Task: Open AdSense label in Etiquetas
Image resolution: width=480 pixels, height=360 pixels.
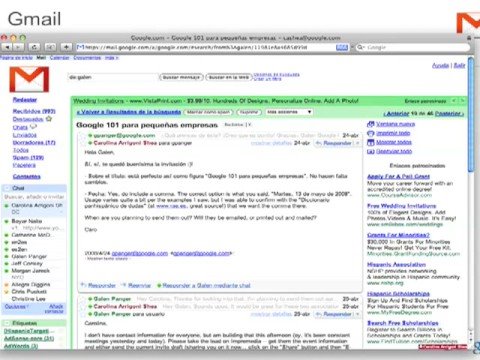Action: 29,338
